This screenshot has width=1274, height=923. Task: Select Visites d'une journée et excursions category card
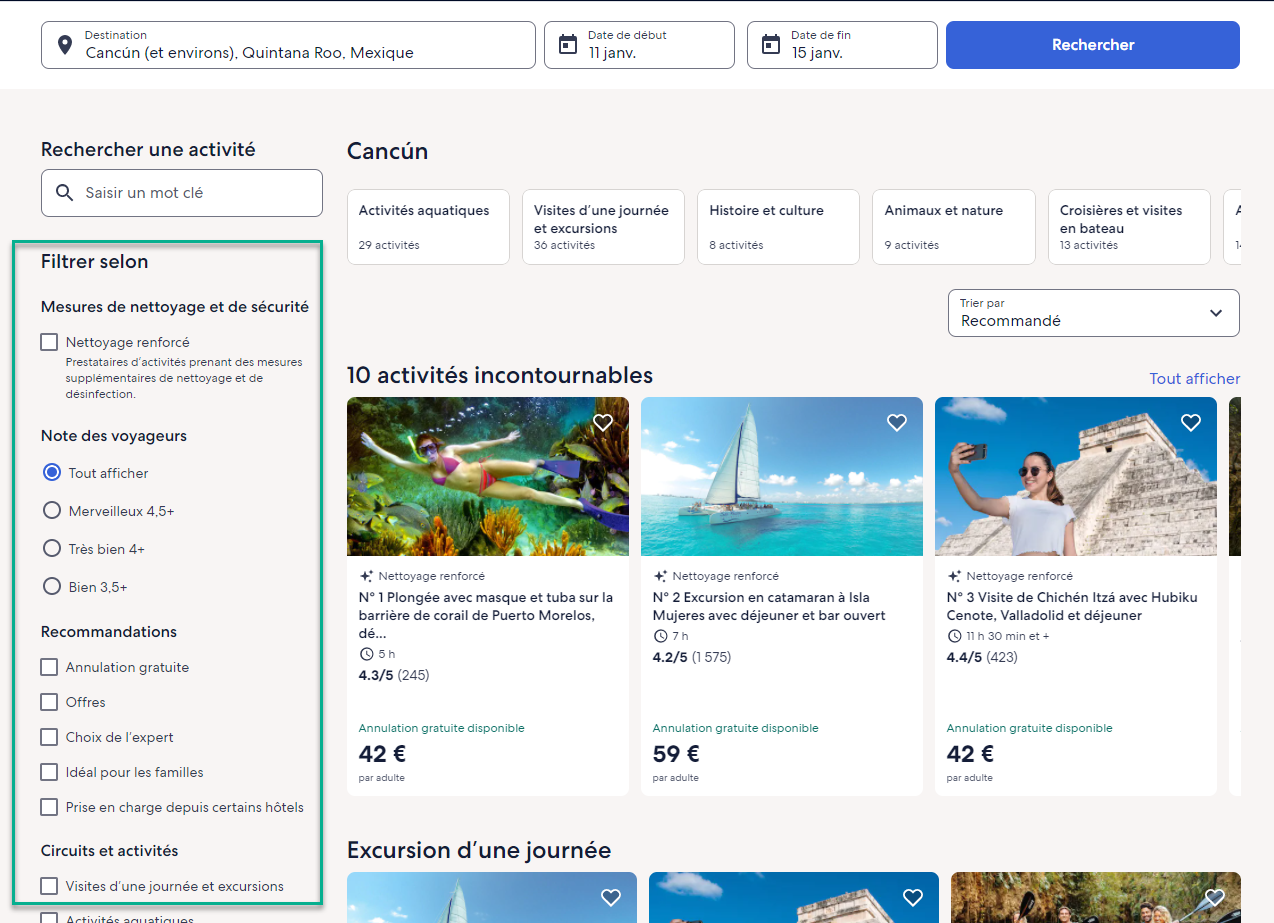pos(603,227)
